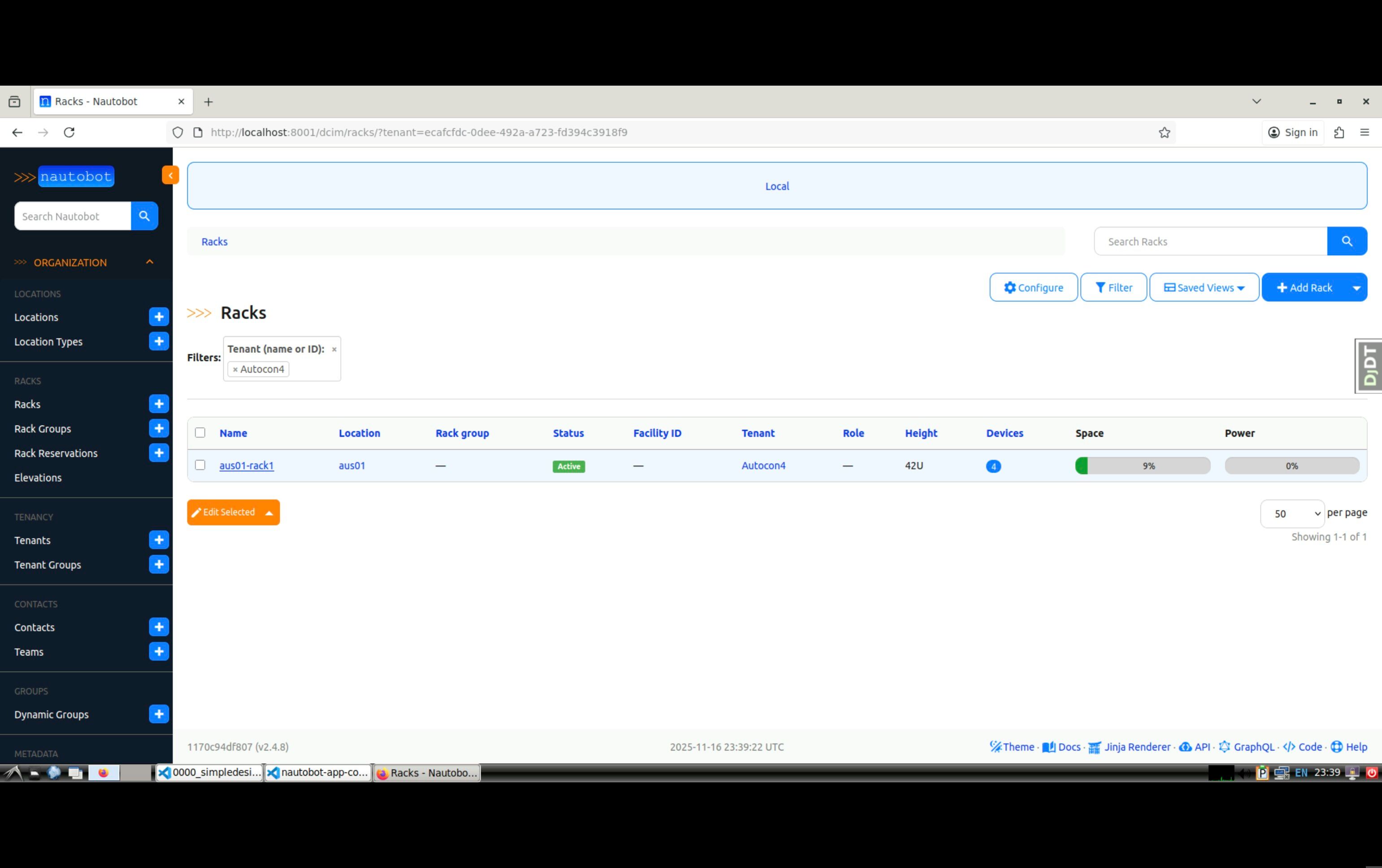This screenshot has width=1382, height=868.
Task: Click the Search Nautobot magnifier button
Action: [x=144, y=216]
